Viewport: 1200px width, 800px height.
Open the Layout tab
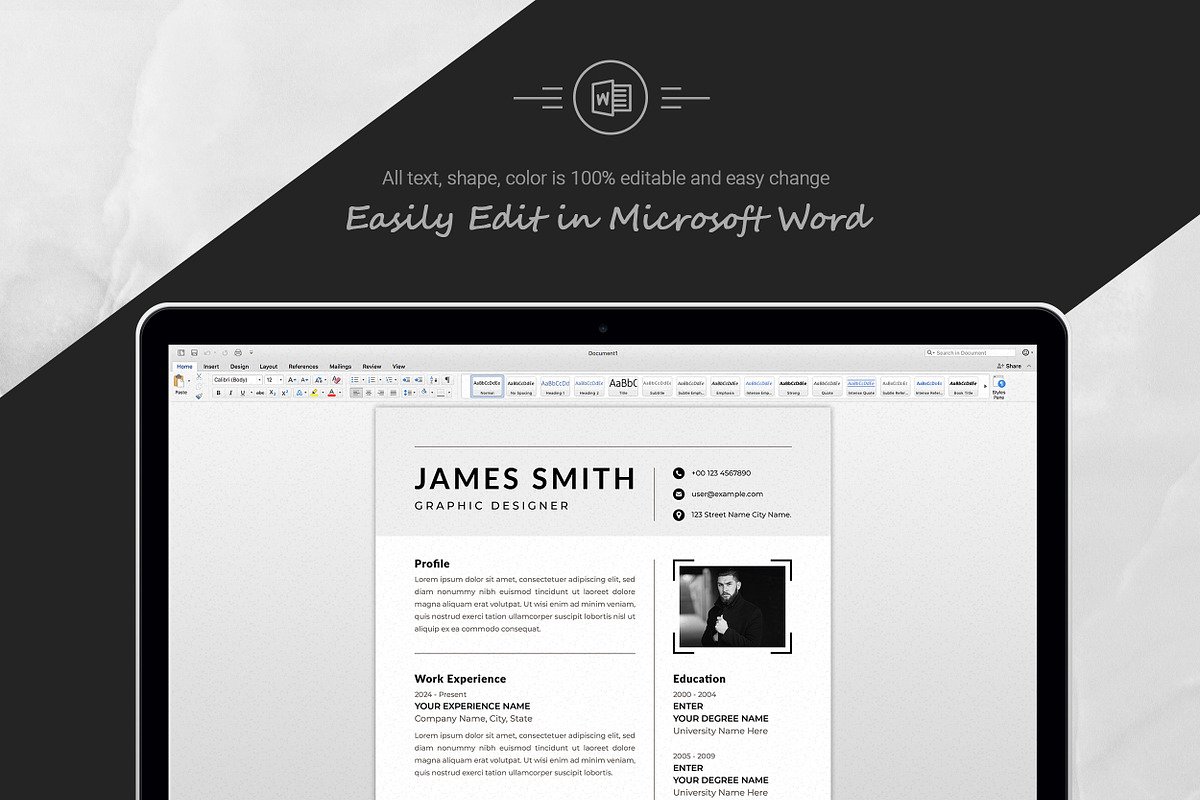(x=269, y=367)
